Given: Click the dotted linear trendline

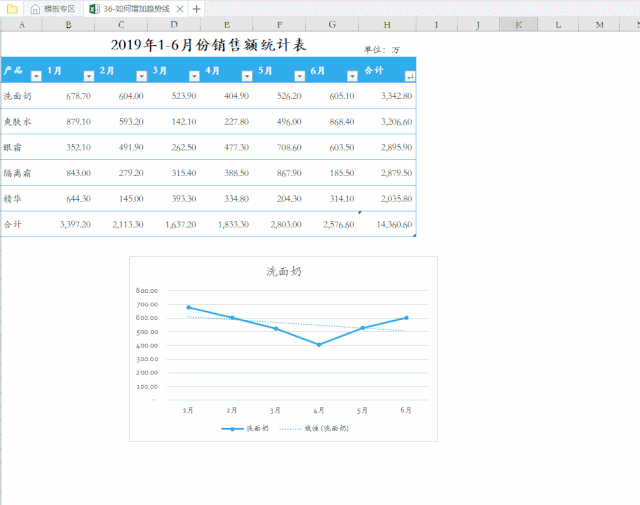Looking at the screenshot, I should pyautogui.click(x=297, y=324).
